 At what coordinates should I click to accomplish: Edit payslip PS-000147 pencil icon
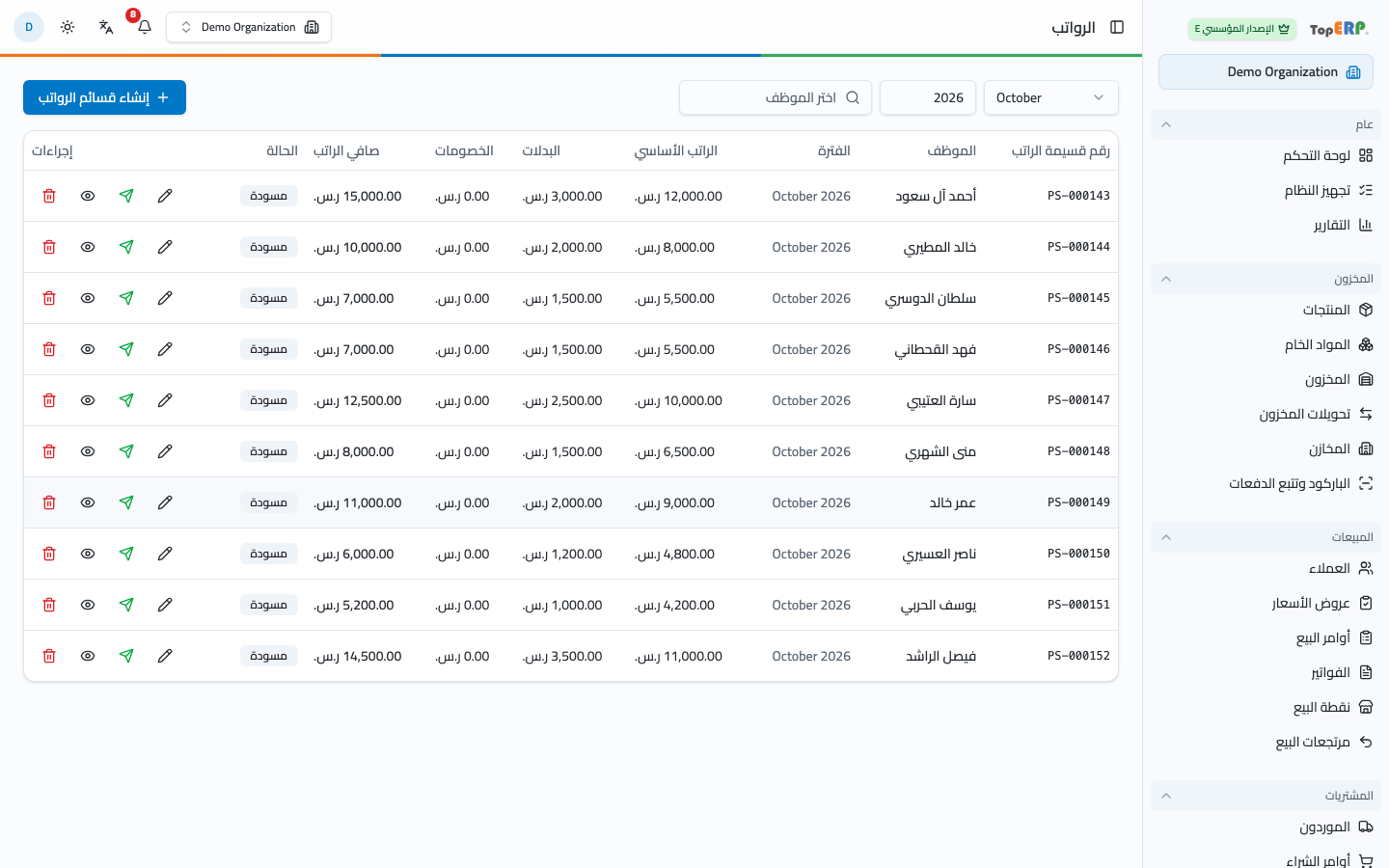tap(165, 400)
